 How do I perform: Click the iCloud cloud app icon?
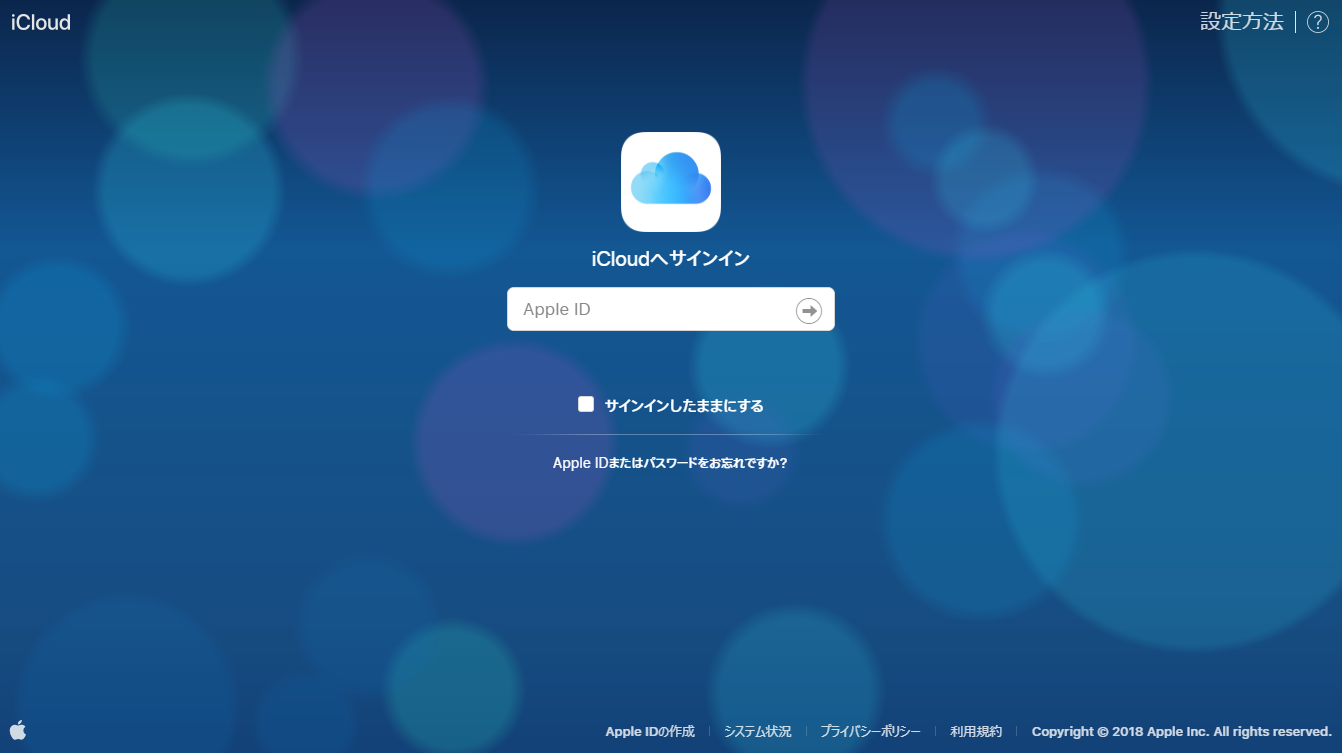671,182
